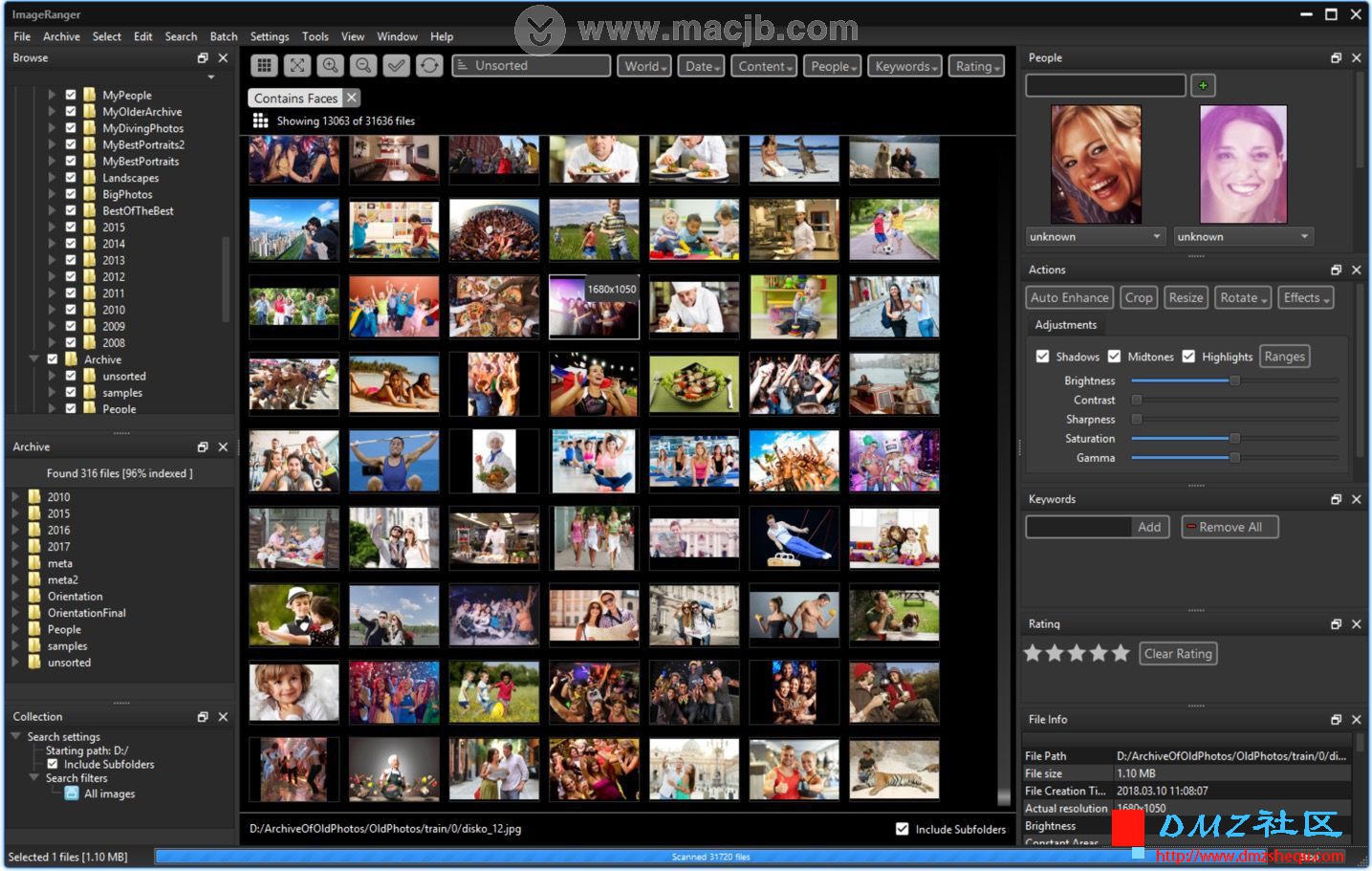This screenshot has height=871, width=1372.
Task: Refresh the image list
Action: pos(429,65)
